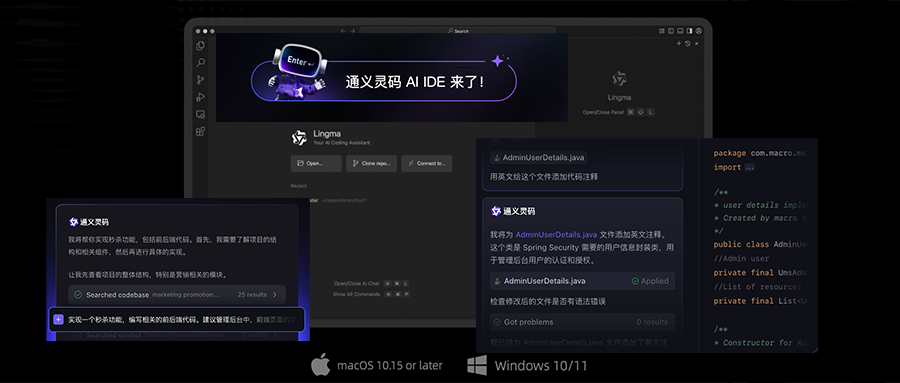Go back with the left navigation arrow

pos(343,31)
